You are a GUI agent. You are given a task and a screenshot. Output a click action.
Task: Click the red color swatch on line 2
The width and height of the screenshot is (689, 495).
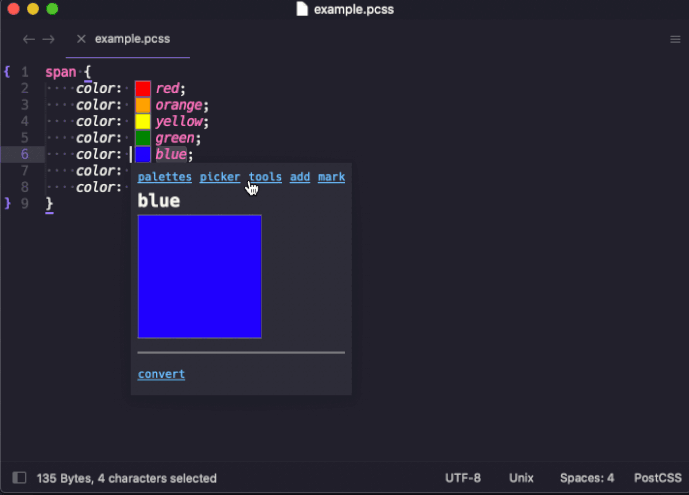click(143, 88)
